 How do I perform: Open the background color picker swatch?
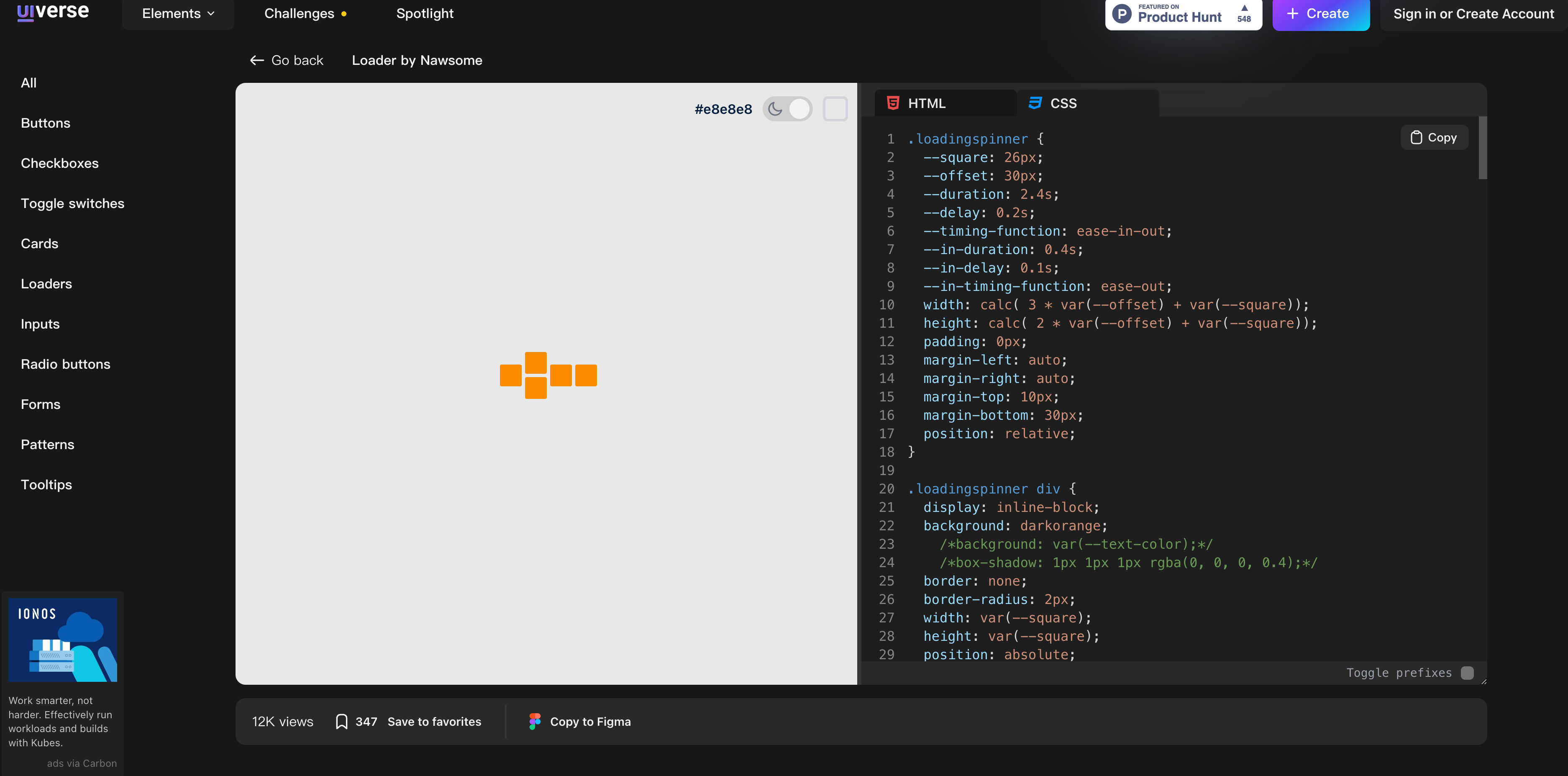point(835,109)
